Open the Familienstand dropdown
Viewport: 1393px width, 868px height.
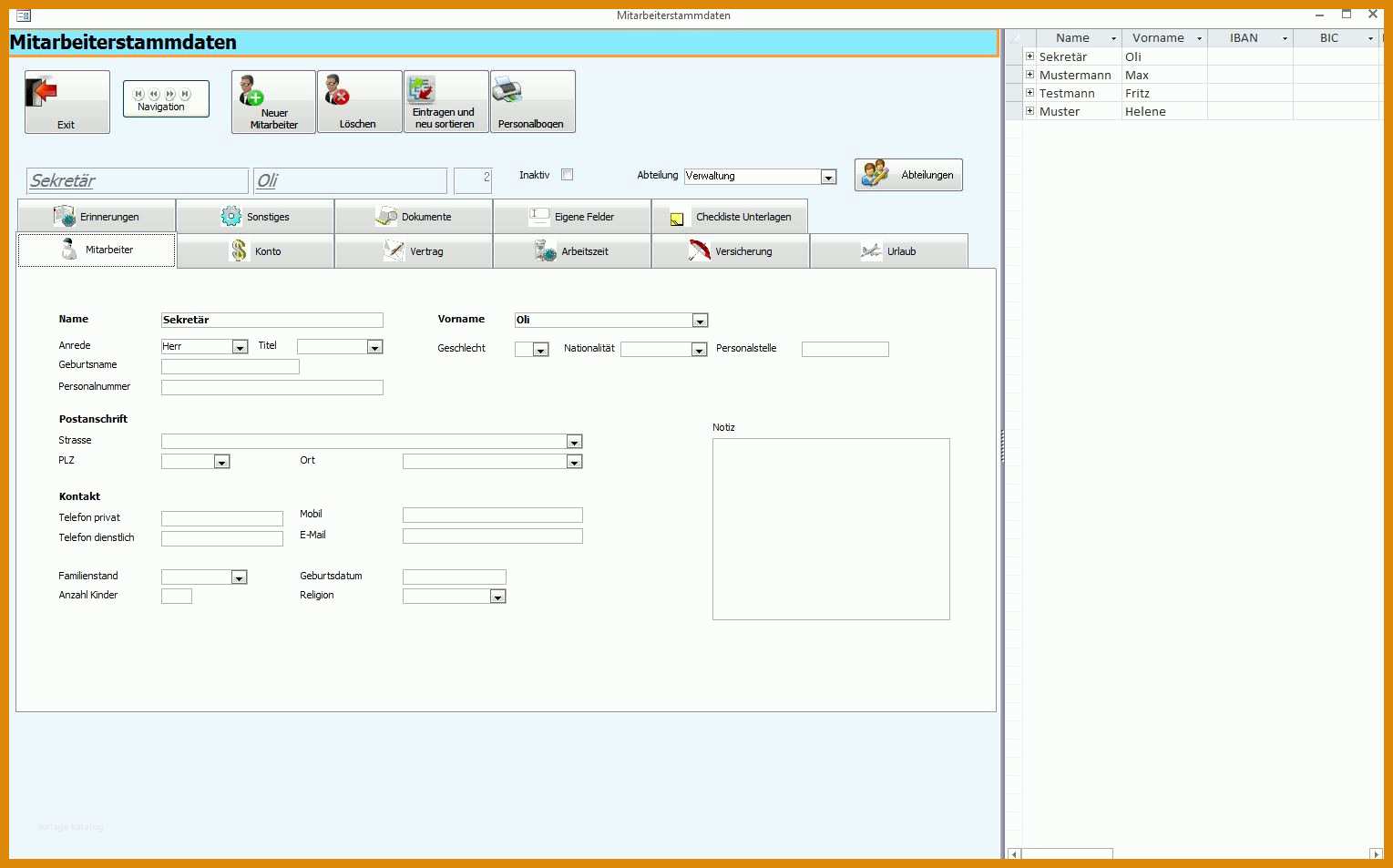coord(239,577)
